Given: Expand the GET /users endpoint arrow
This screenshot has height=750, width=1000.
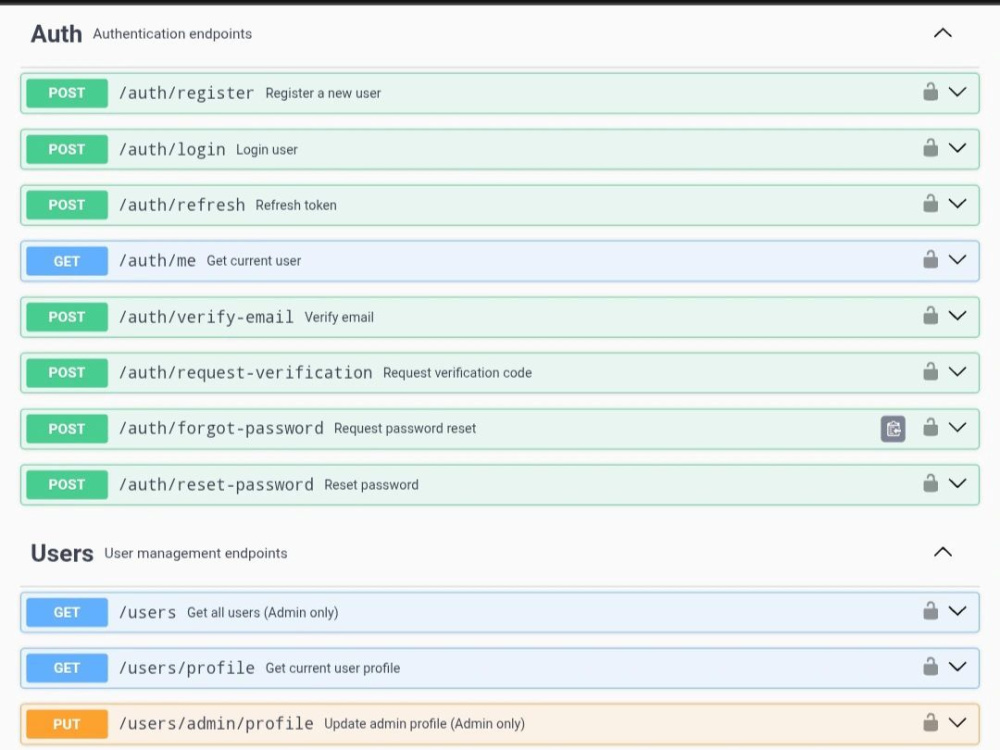Looking at the screenshot, I should (957, 611).
